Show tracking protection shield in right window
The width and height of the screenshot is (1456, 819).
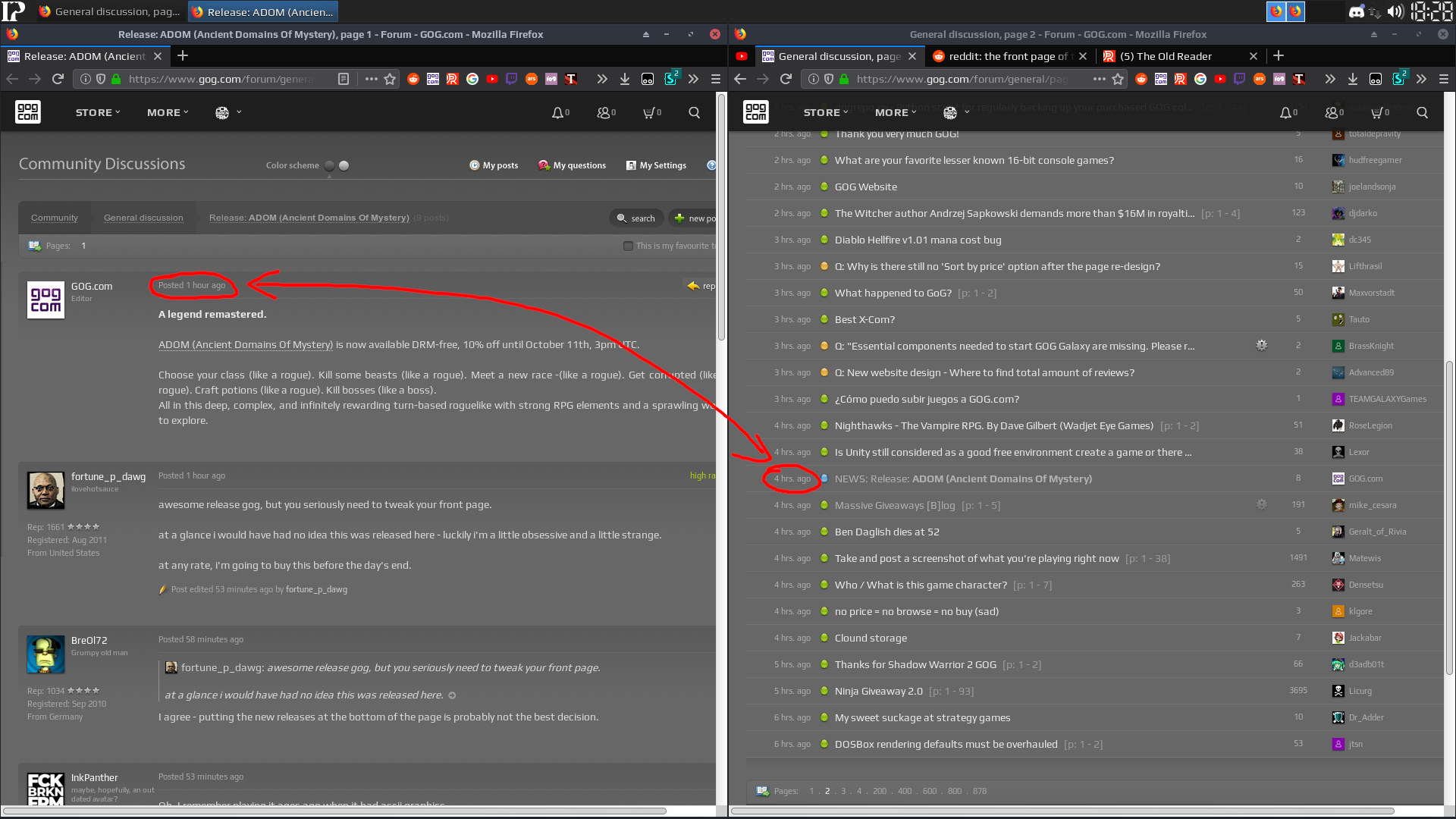click(x=828, y=79)
